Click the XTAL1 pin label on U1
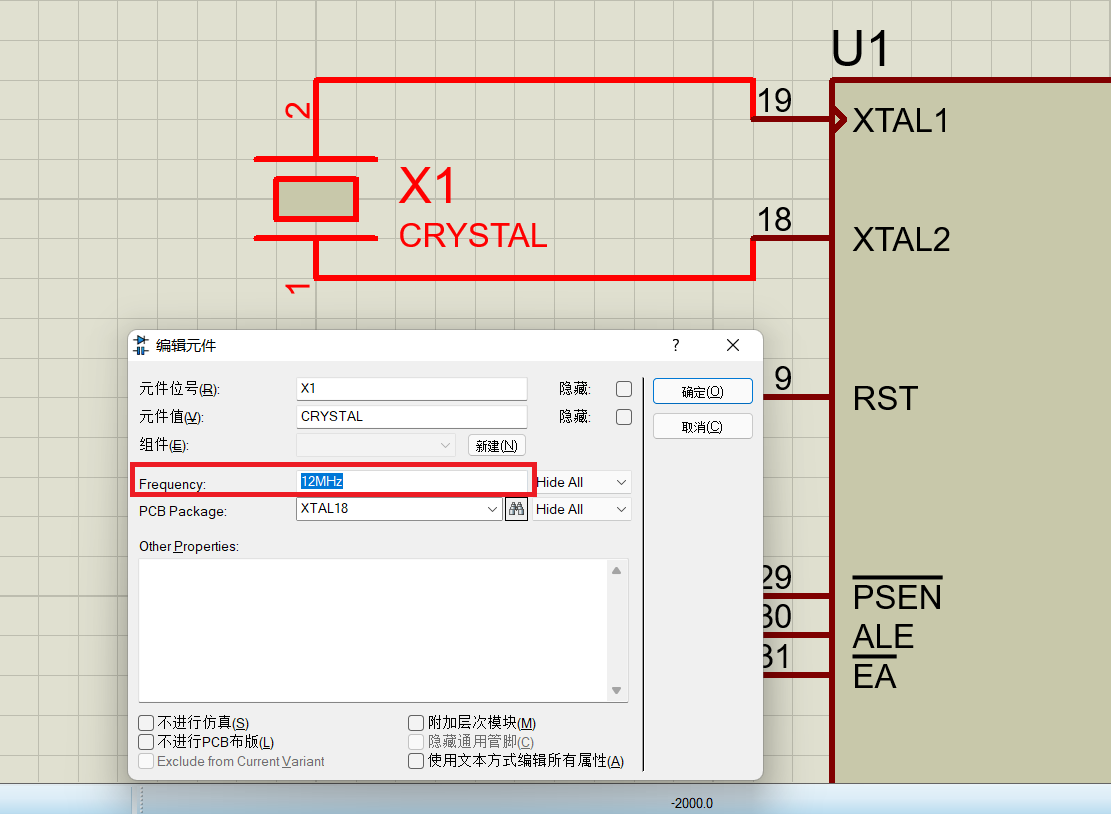 pyautogui.click(x=901, y=120)
